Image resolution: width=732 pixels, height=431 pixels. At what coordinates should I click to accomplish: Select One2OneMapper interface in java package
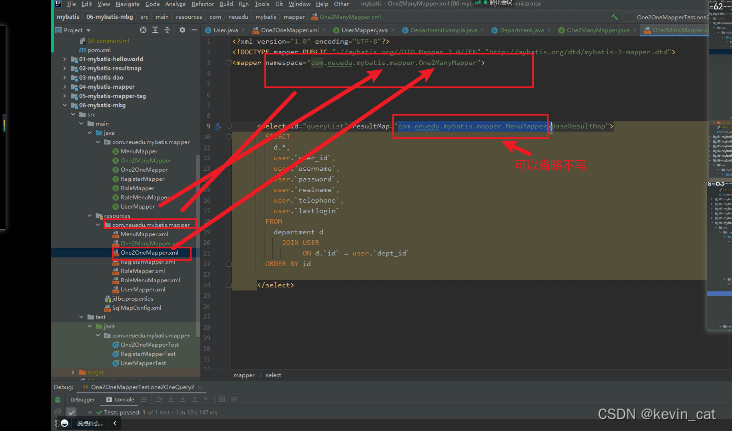[140, 170]
